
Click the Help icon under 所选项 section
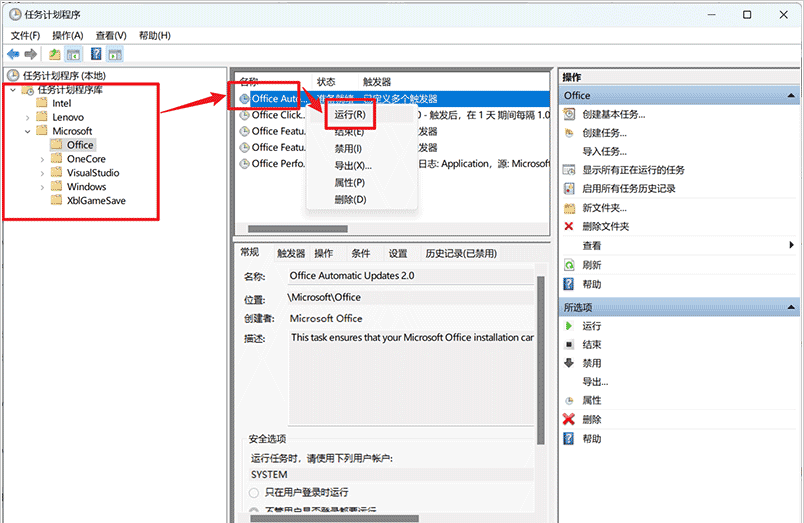pyautogui.click(x=569, y=438)
